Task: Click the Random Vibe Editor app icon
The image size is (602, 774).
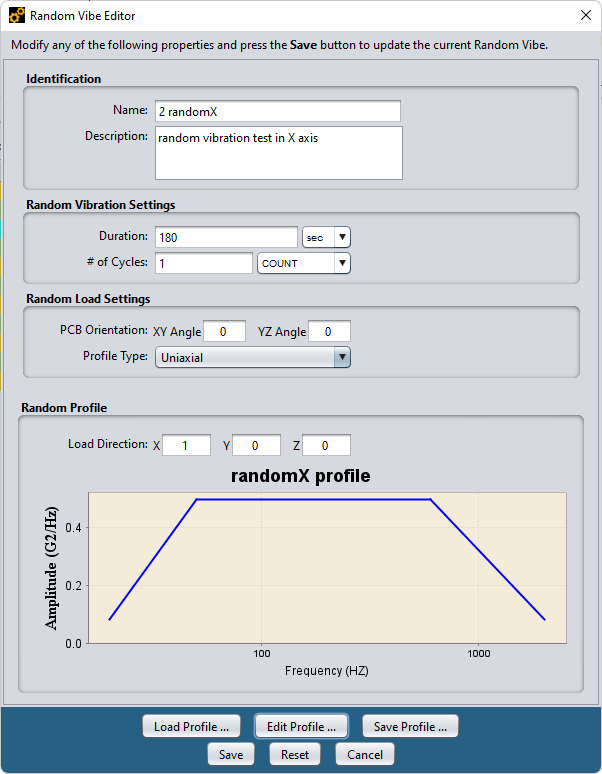Action: (17, 16)
